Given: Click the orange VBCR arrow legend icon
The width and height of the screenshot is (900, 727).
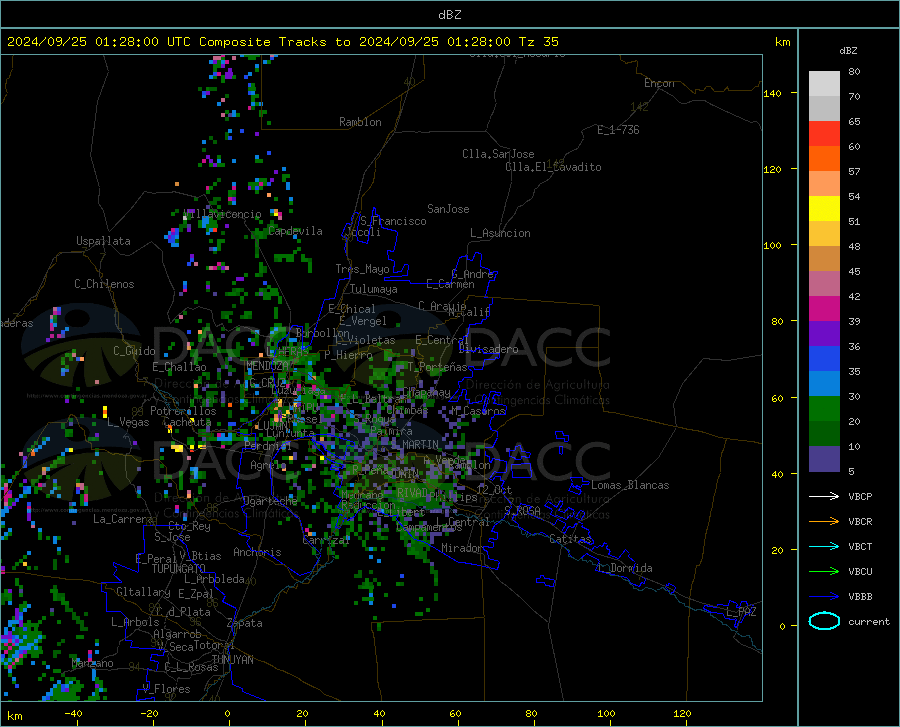Looking at the screenshot, I should point(824,522).
